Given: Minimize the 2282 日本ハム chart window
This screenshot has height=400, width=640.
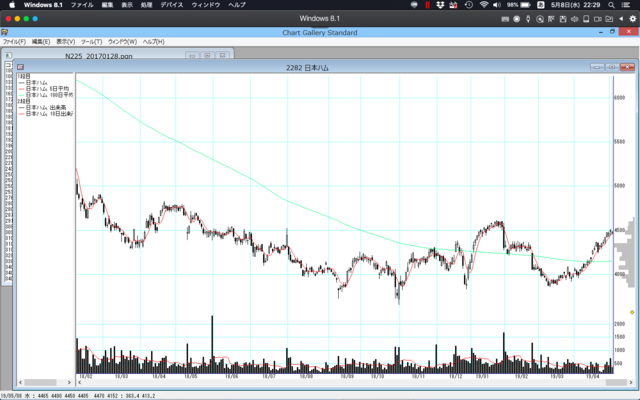Looking at the screenshot, I should (597, 67).
